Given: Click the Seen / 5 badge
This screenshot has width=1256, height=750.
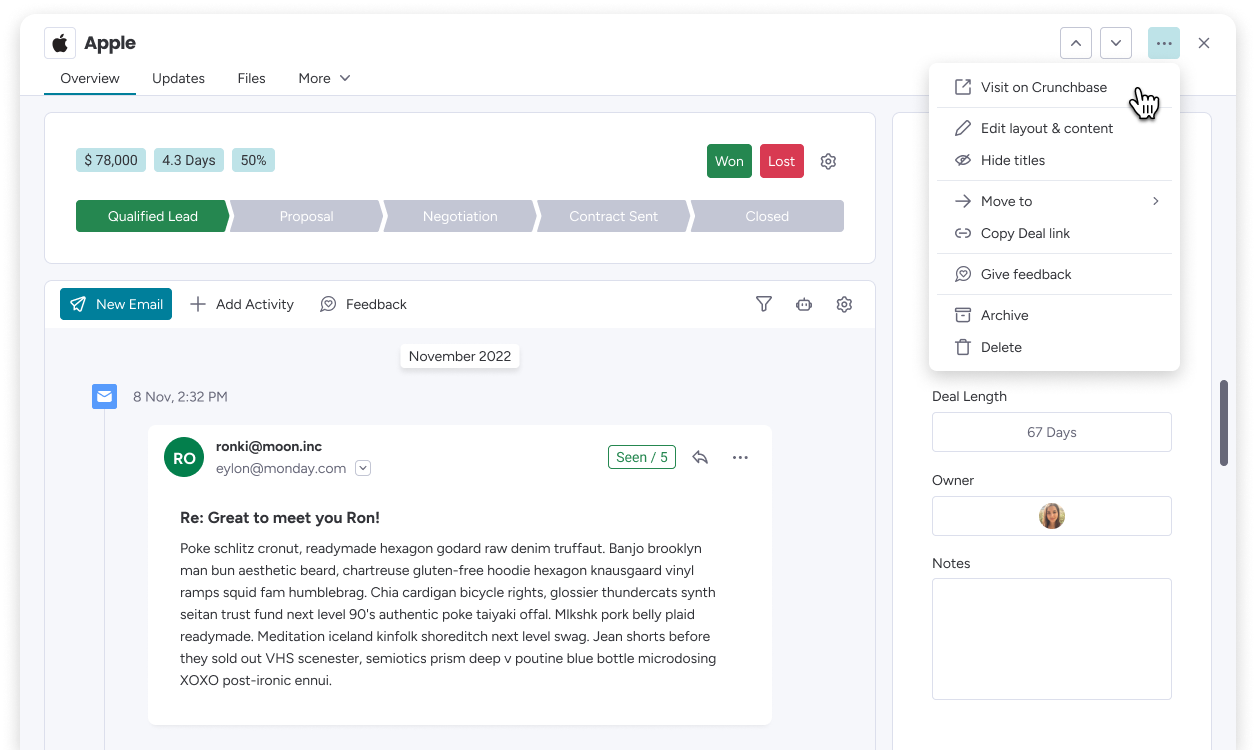Looking at the screenshot, I should pyautogui.click(x=642, y=457).
